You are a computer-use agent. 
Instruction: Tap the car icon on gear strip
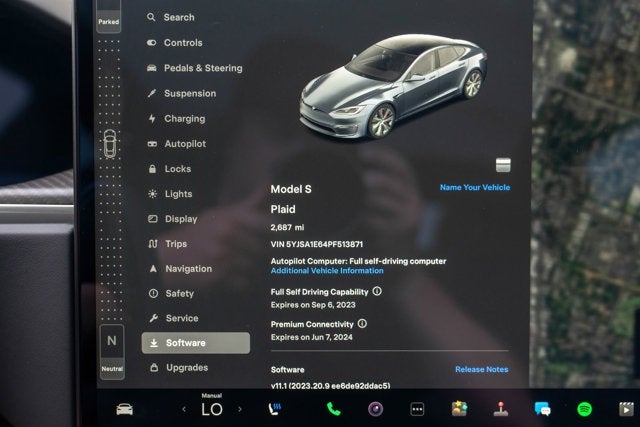(x=110, y=144)
